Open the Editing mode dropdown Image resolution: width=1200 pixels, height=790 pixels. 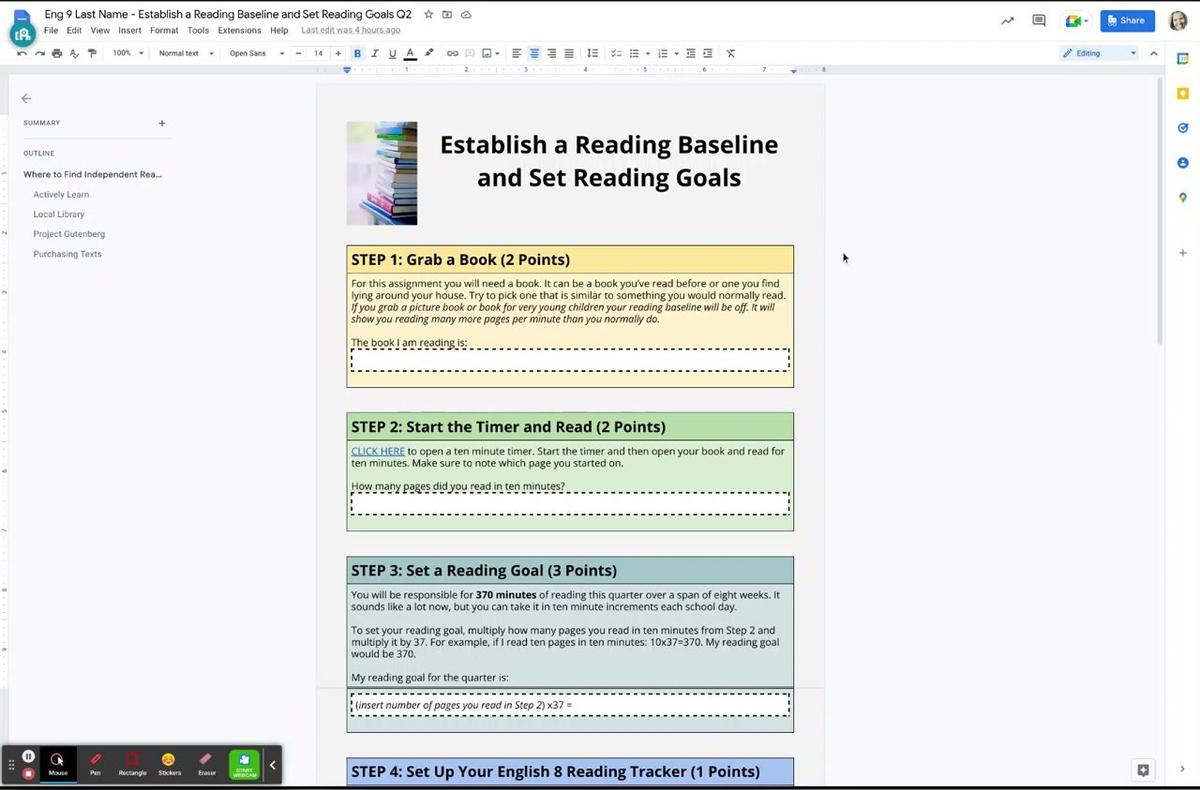tap(1099, 53)
